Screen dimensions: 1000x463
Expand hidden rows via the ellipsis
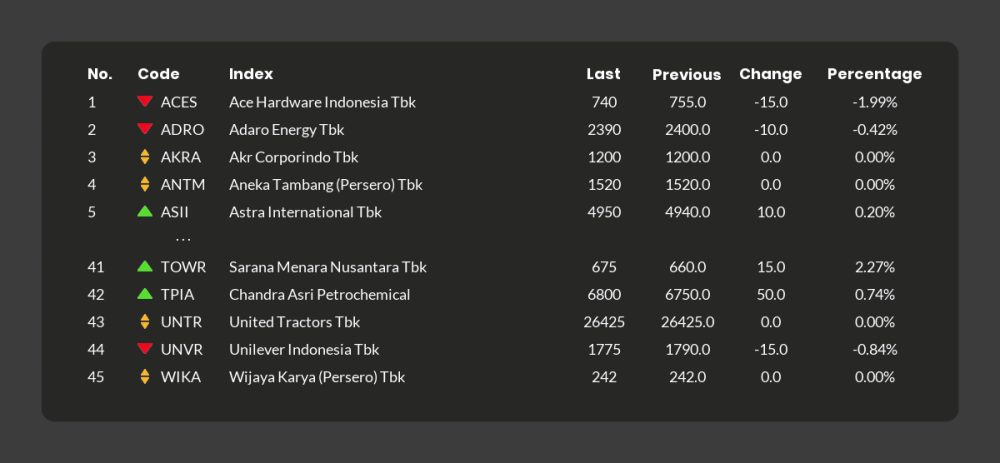pyautogui.click(x=183, y=240)
